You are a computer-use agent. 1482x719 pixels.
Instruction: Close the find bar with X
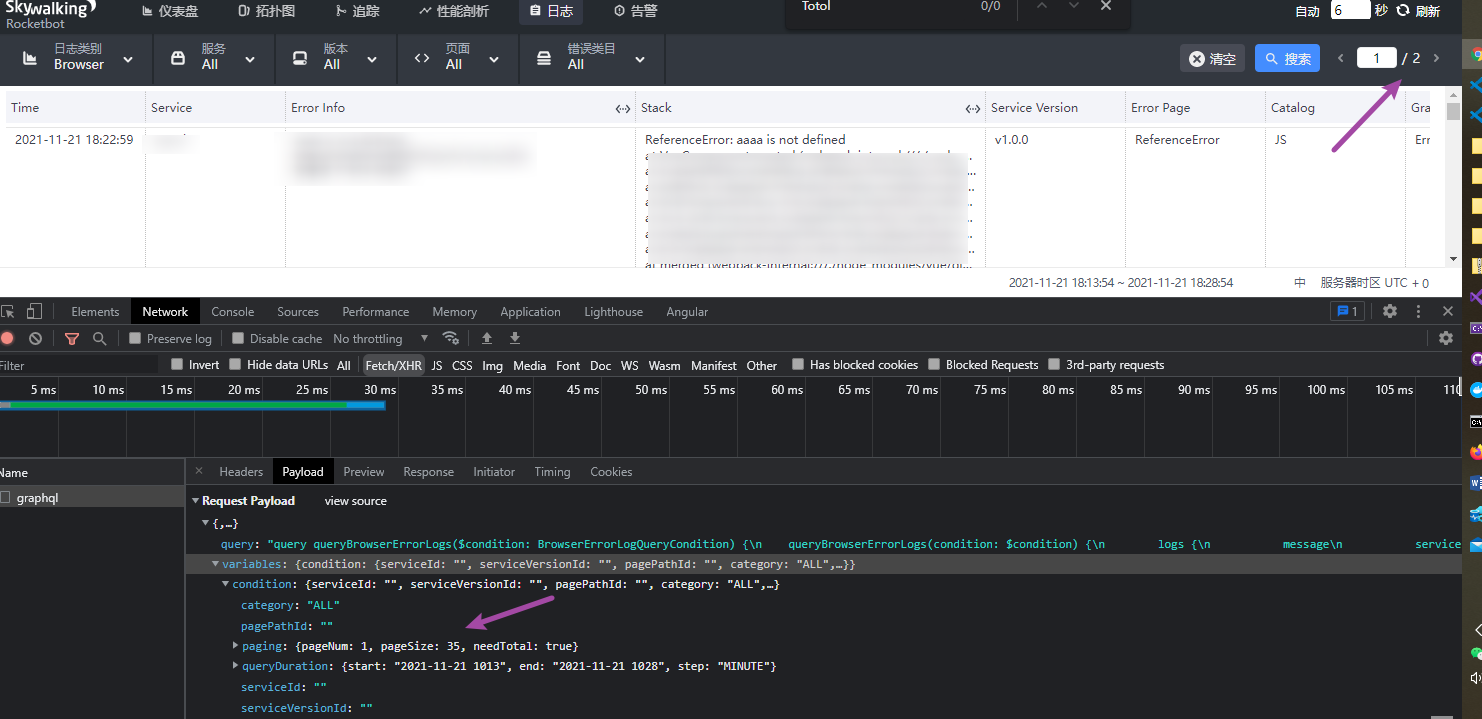1106,6
